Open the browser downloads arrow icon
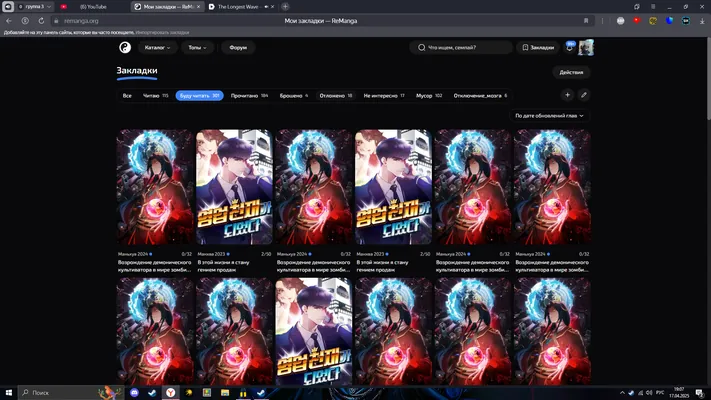 702,21
